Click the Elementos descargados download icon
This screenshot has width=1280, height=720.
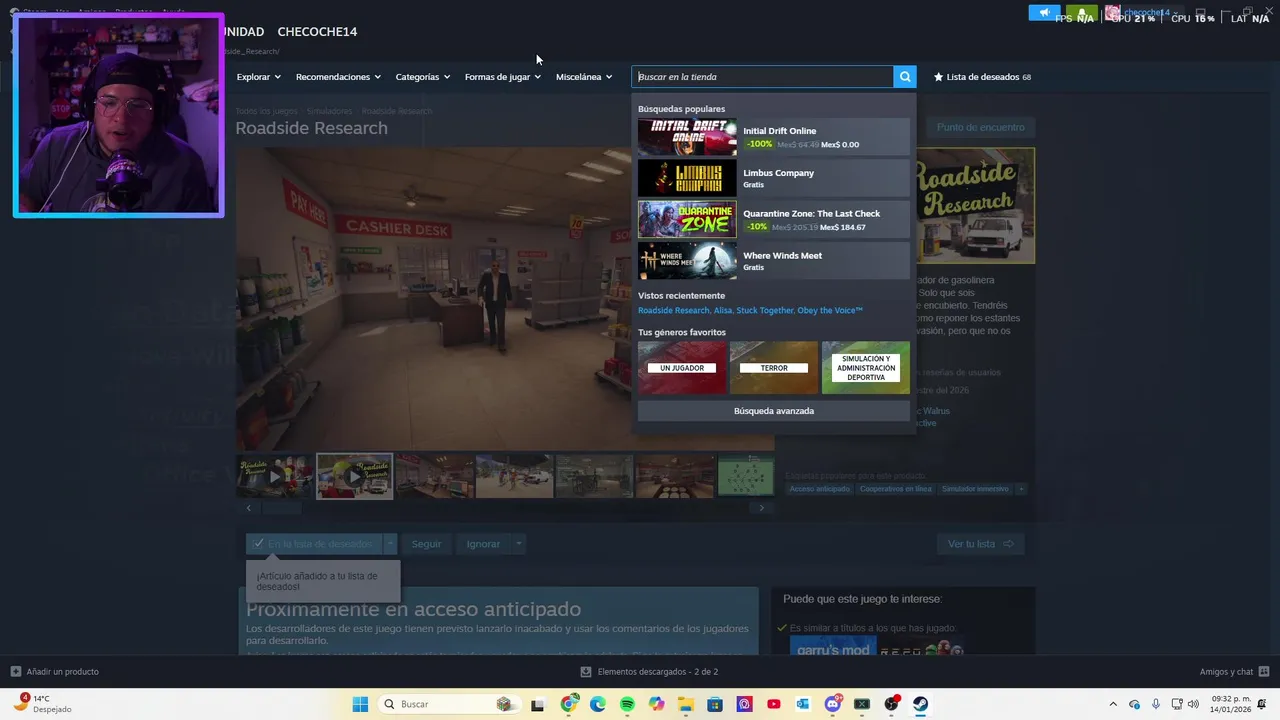586,672
